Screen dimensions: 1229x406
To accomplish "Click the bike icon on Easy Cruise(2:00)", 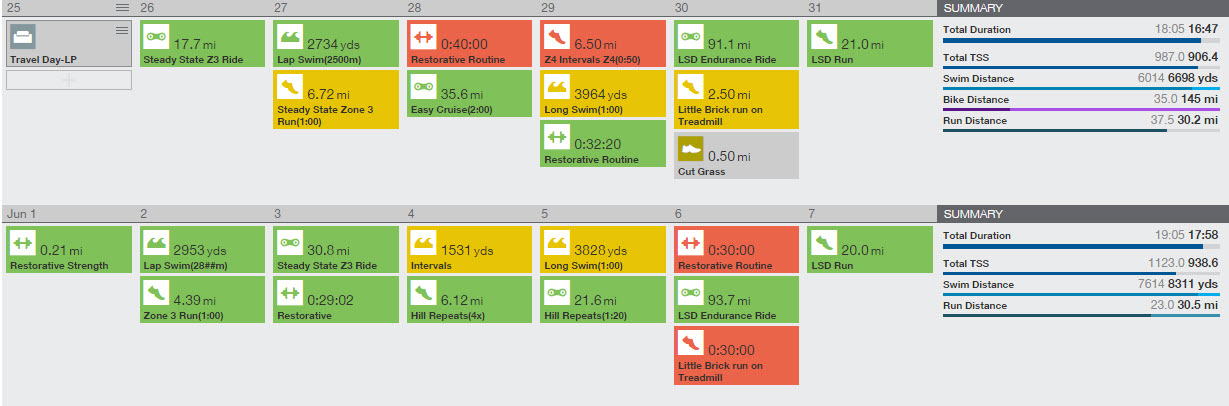I will click(x=422, y=87).
